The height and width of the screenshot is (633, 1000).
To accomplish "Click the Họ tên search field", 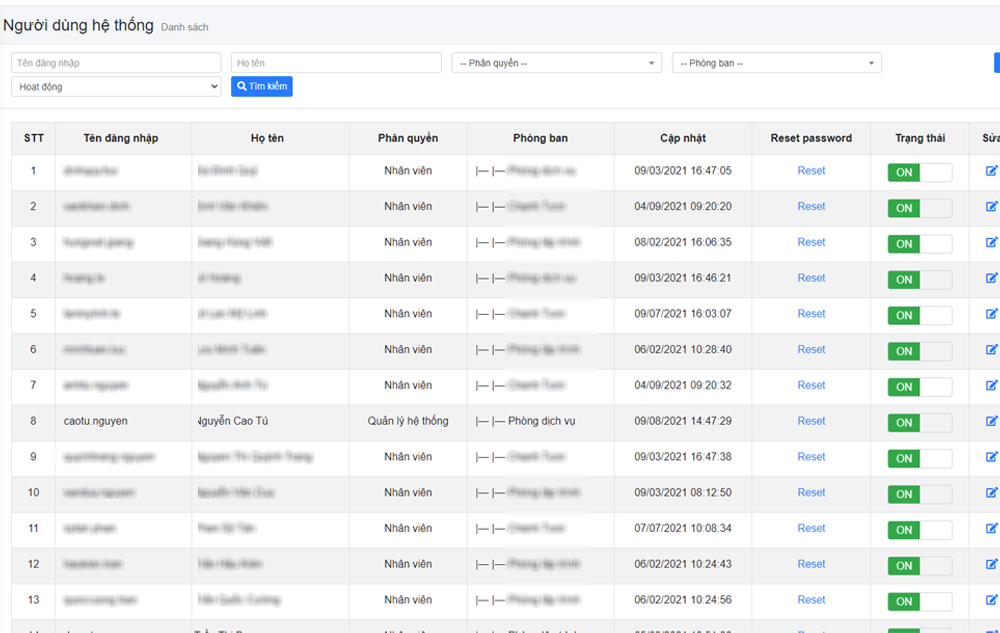I will click(x=336, y=63).
